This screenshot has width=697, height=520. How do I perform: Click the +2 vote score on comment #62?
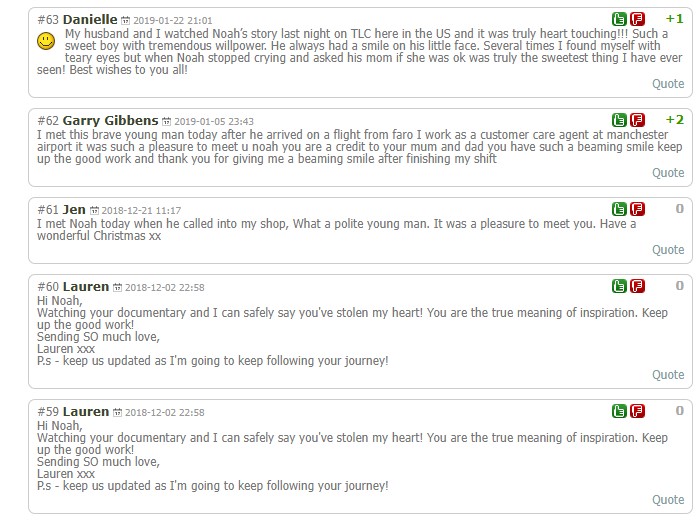[x=674, y=120]
